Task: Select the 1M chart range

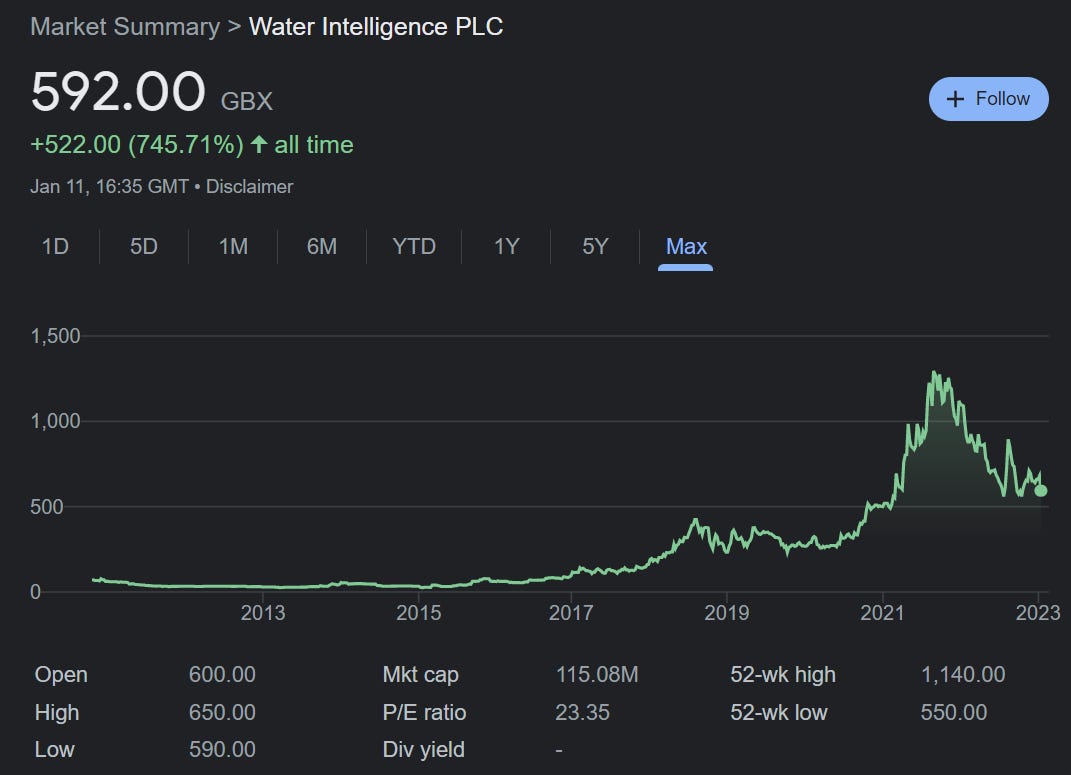Action: point(232,246)
